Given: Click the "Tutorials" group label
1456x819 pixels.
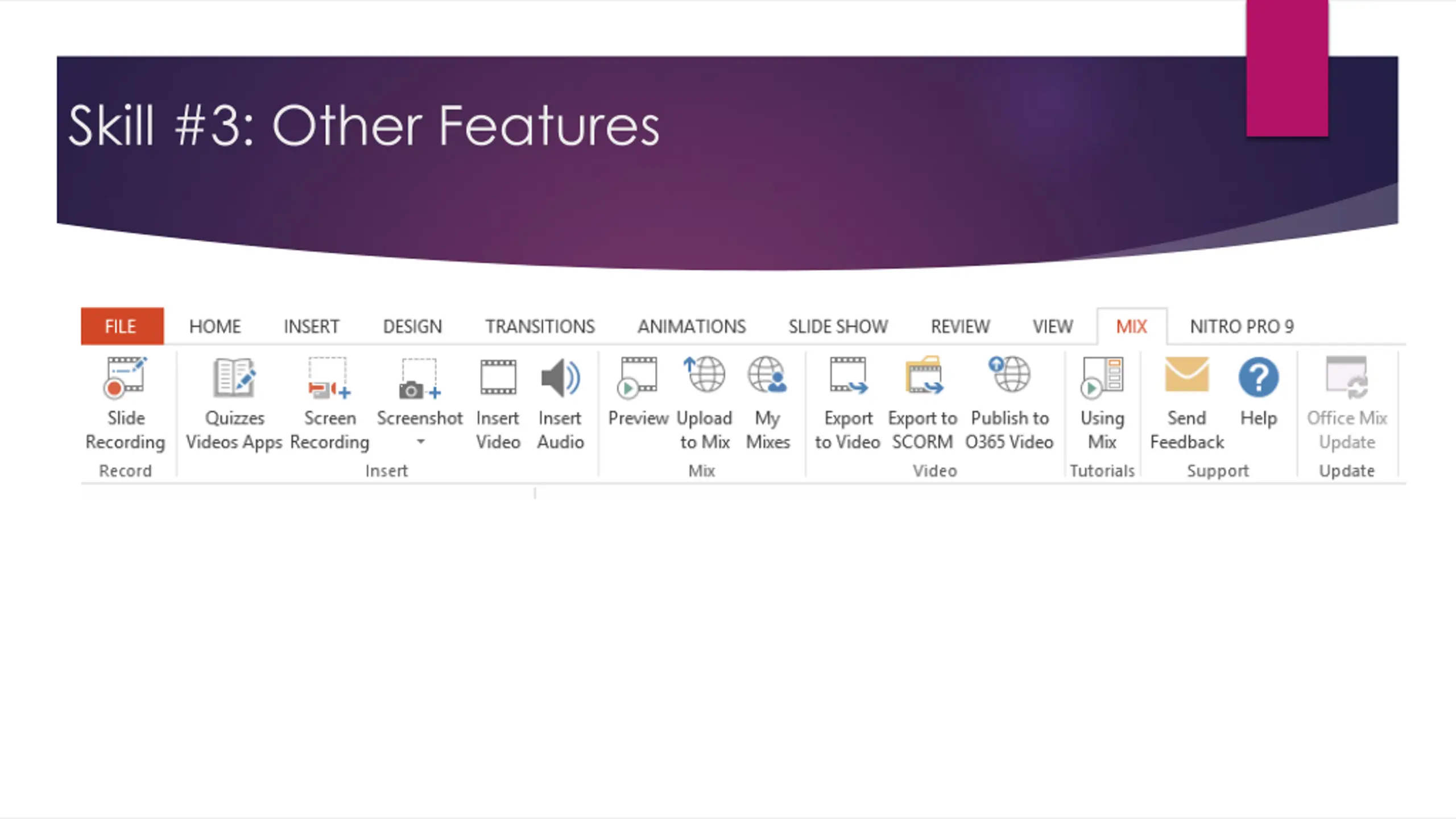Looking at the screenshot, I should coord(1102,471).
